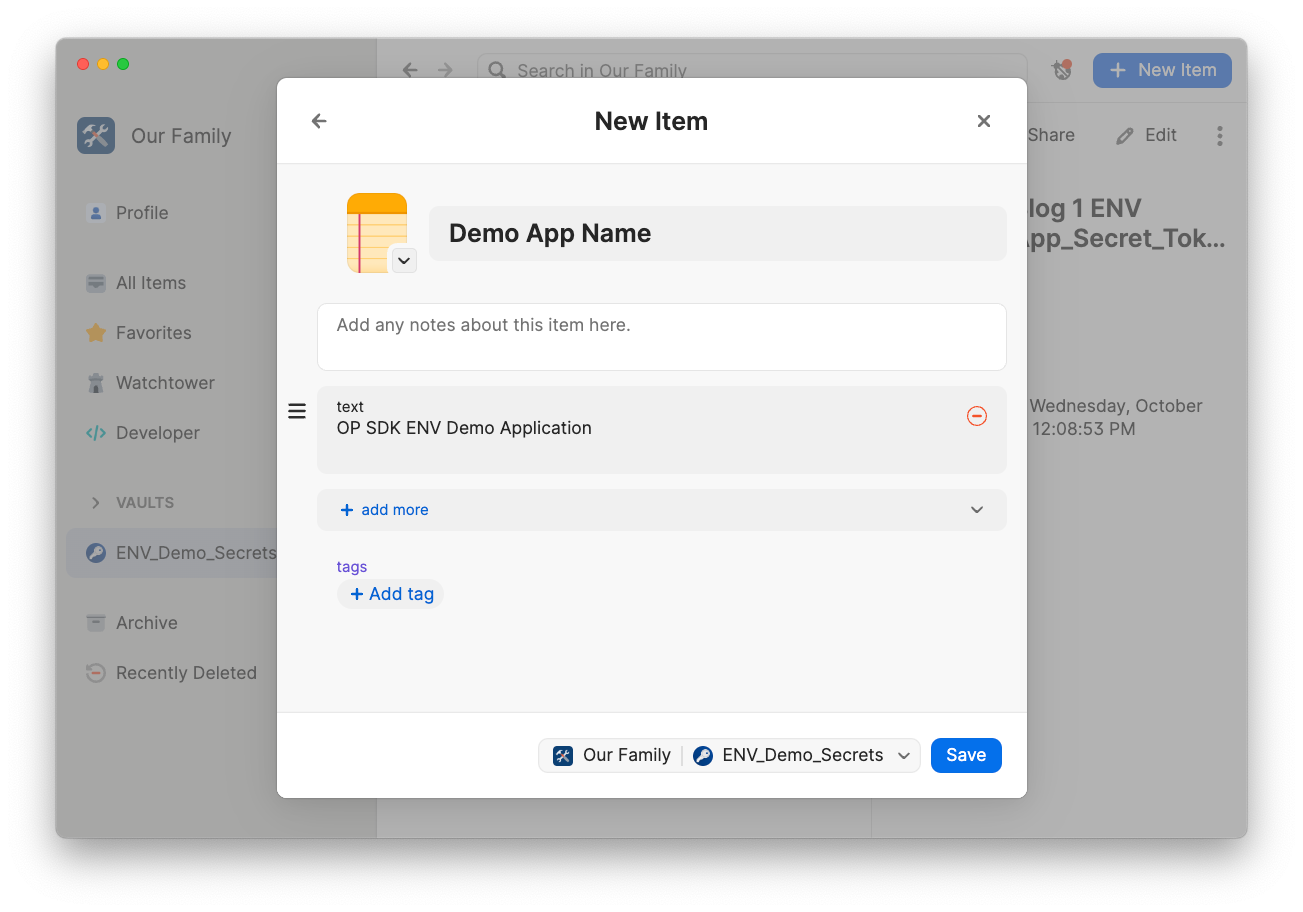1303x912 pixels.
Task: Select the Edit option
Action: (1147, 135)
